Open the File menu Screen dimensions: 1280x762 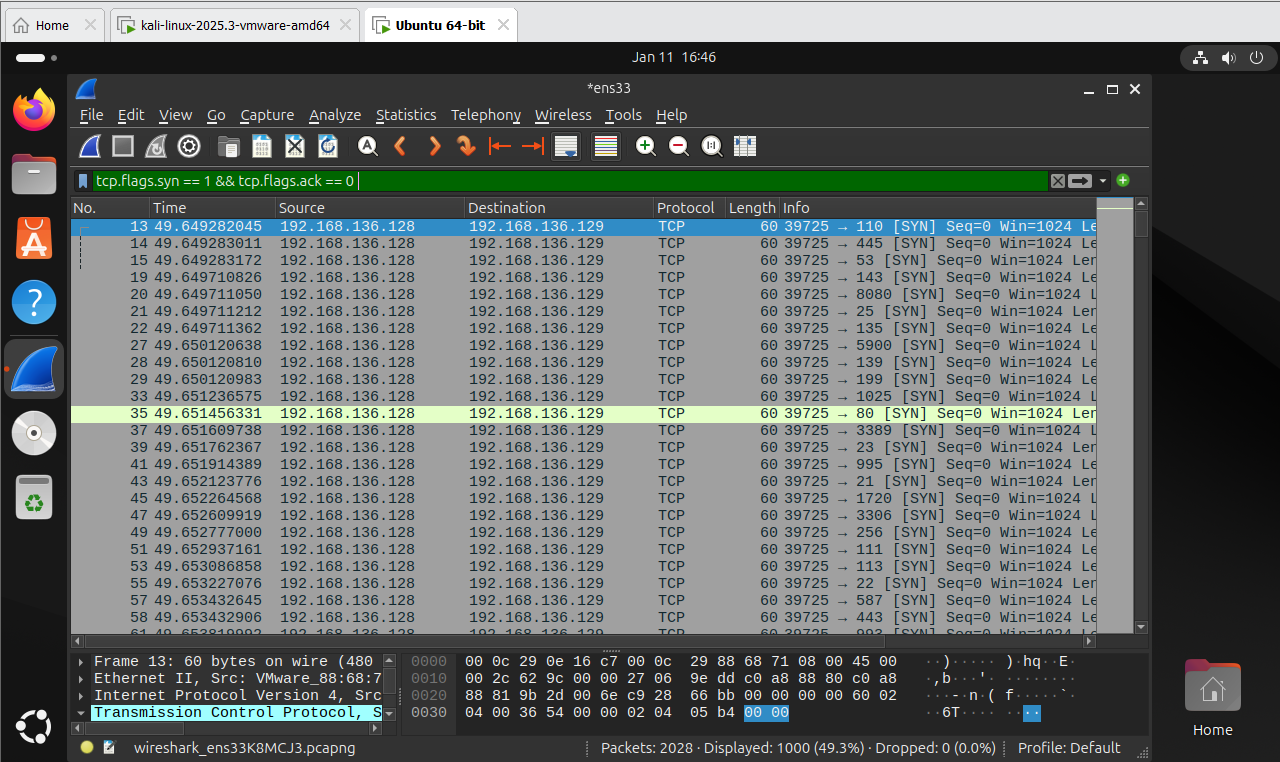pos(91,115)
